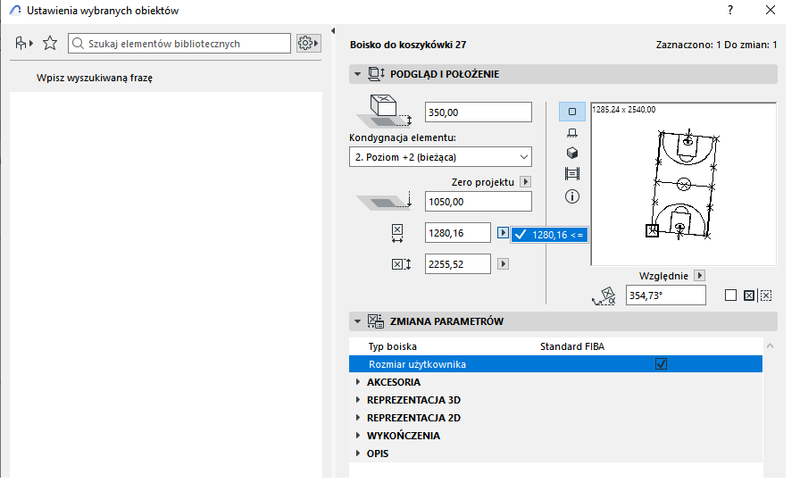Click the length dimension icon

pyautogui.click(x=401, y=264)
